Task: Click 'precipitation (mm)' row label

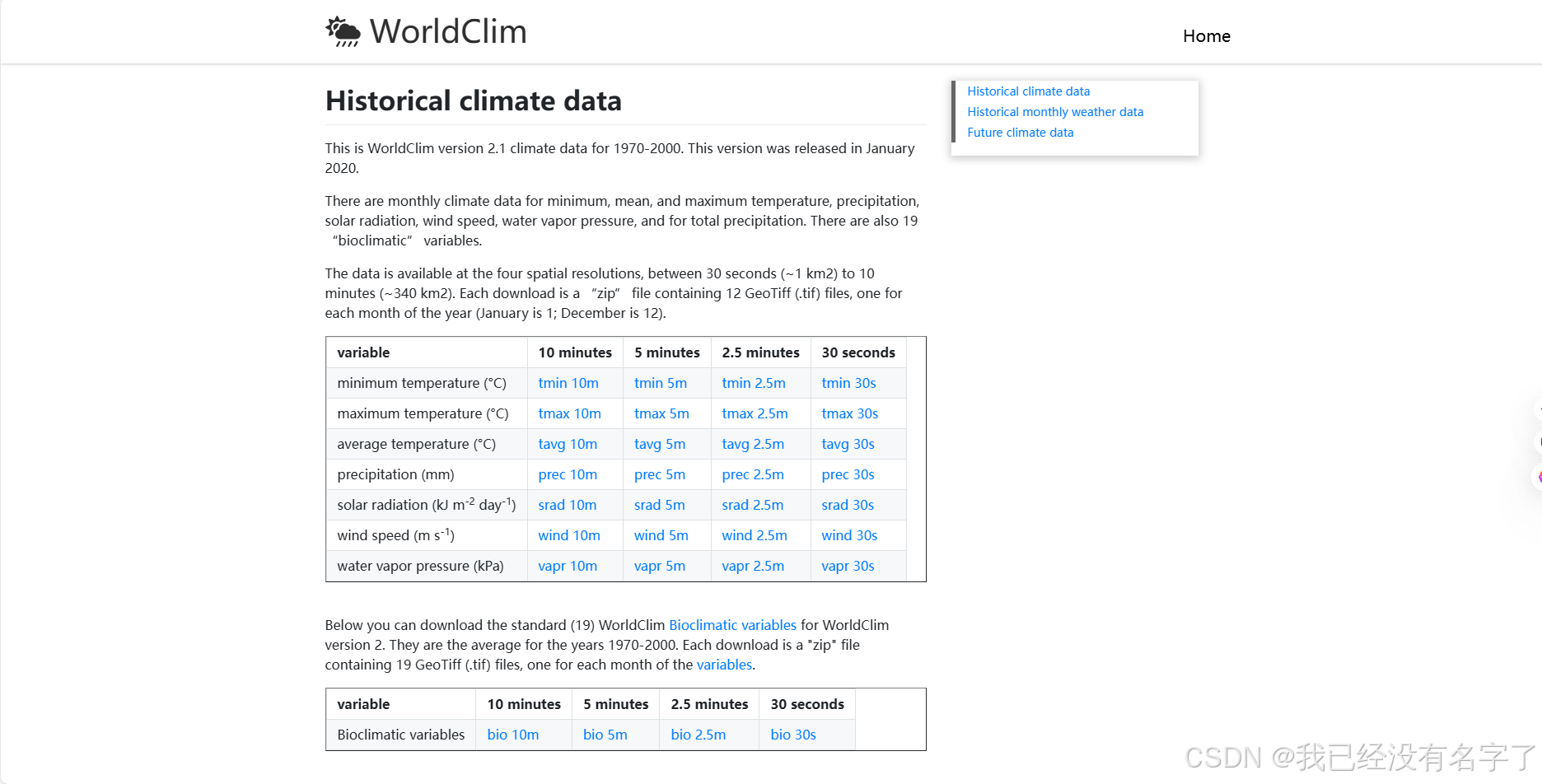Action: click(395, 474)
